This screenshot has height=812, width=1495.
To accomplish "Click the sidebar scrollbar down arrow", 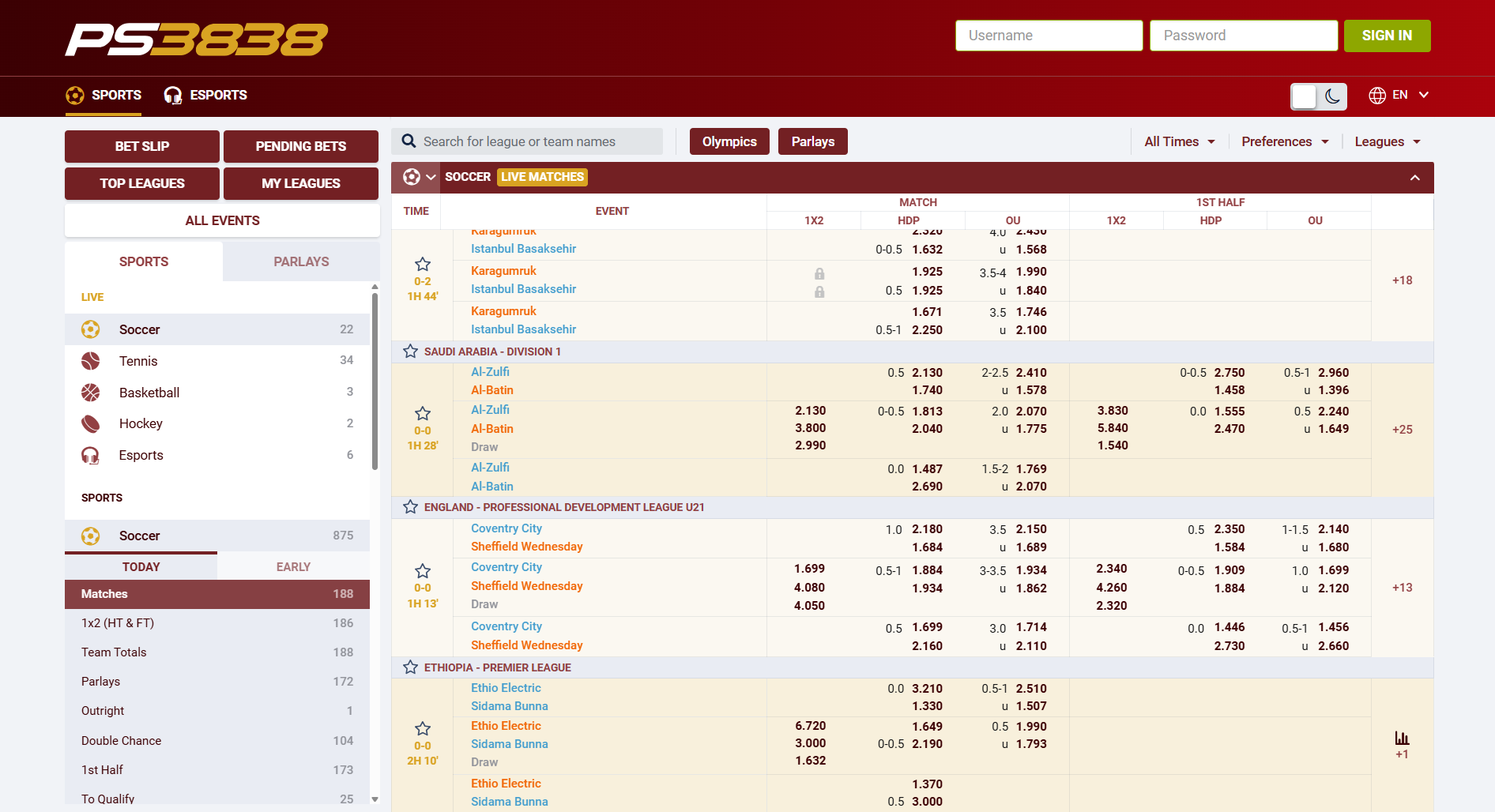I will click(x=375, y=799).
